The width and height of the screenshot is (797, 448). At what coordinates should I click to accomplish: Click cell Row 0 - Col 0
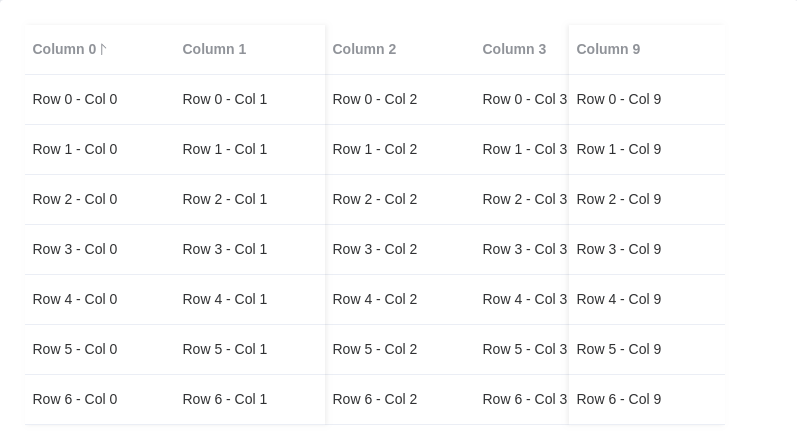75,99
